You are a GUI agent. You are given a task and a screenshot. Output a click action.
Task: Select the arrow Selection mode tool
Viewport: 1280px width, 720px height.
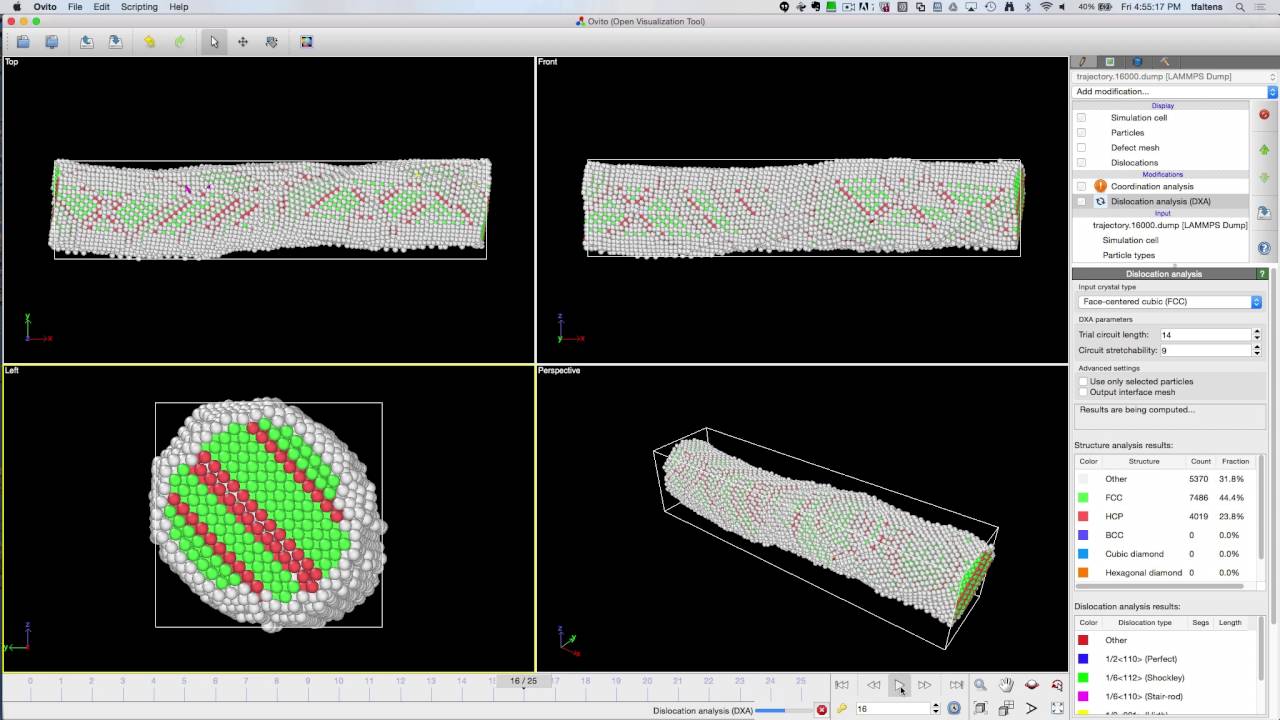point(214,42)
